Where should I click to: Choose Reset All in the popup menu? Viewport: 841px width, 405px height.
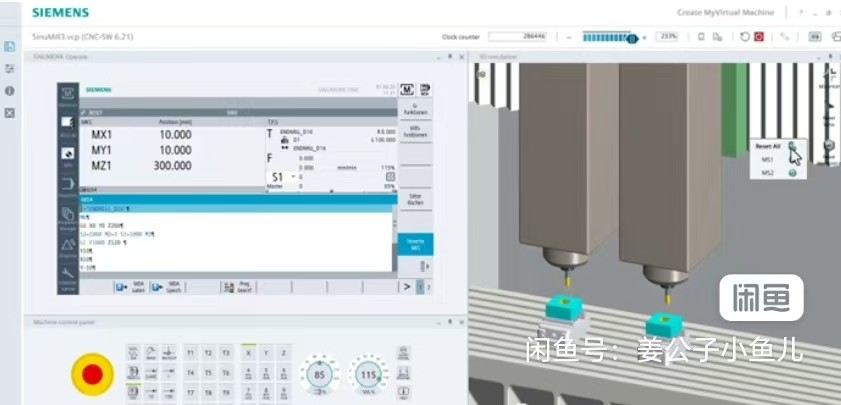768,146
